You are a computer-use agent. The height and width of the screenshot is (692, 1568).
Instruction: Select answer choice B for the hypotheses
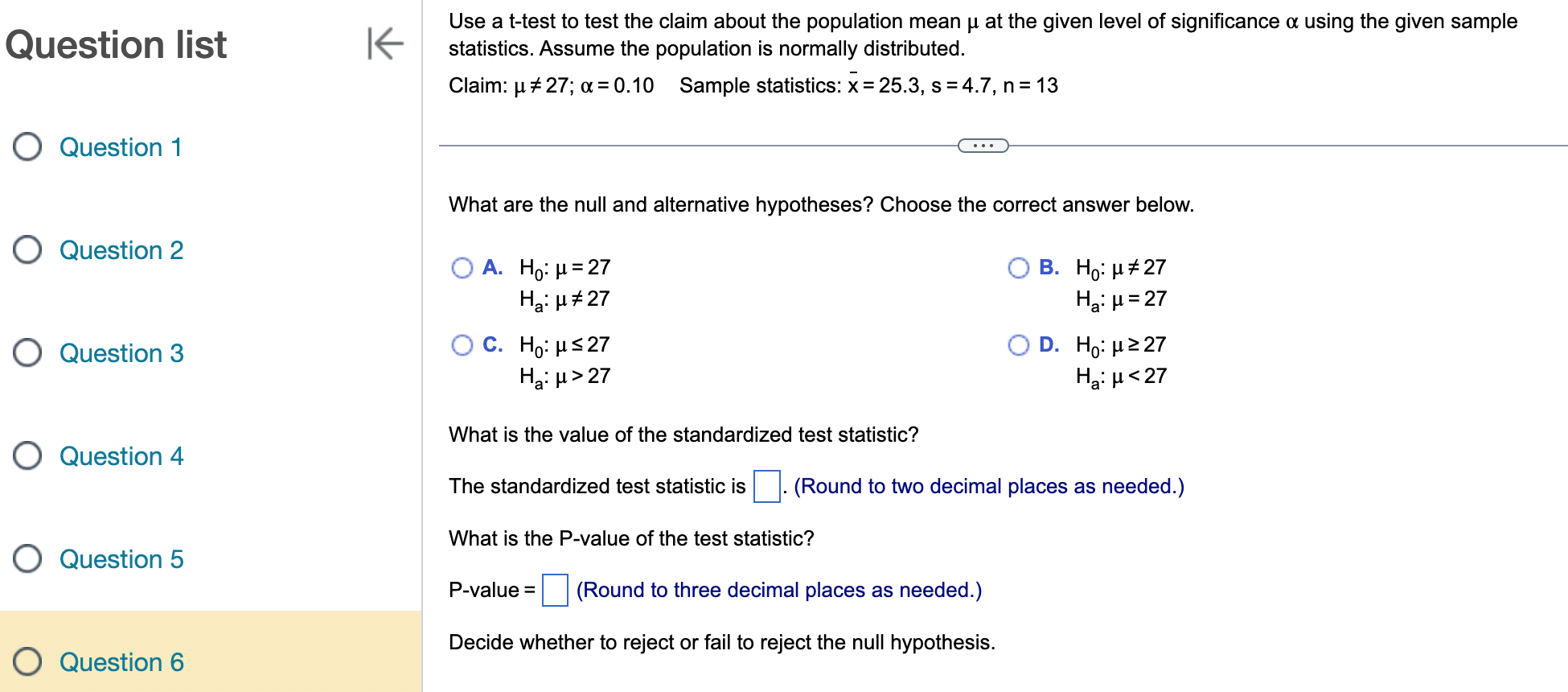1019,268
